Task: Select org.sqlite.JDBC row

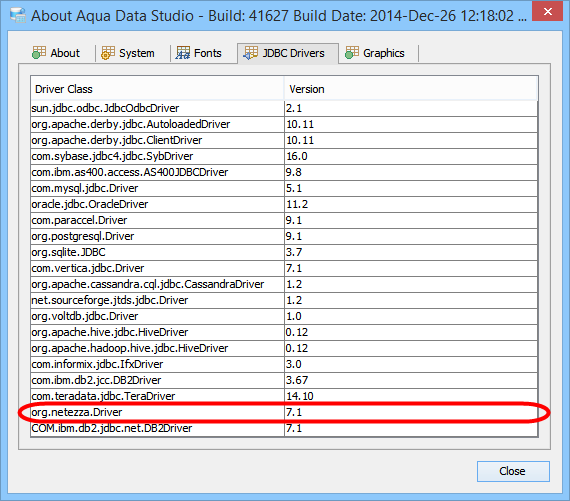Action: point(284,252)
